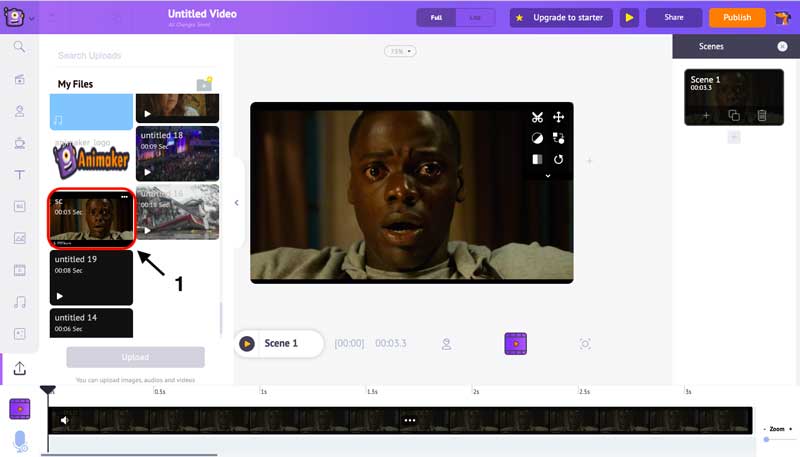The width and height of the screenshot is (800, 457).
Task: Delete Scene 1 trash icon
Action: (762, 116)
